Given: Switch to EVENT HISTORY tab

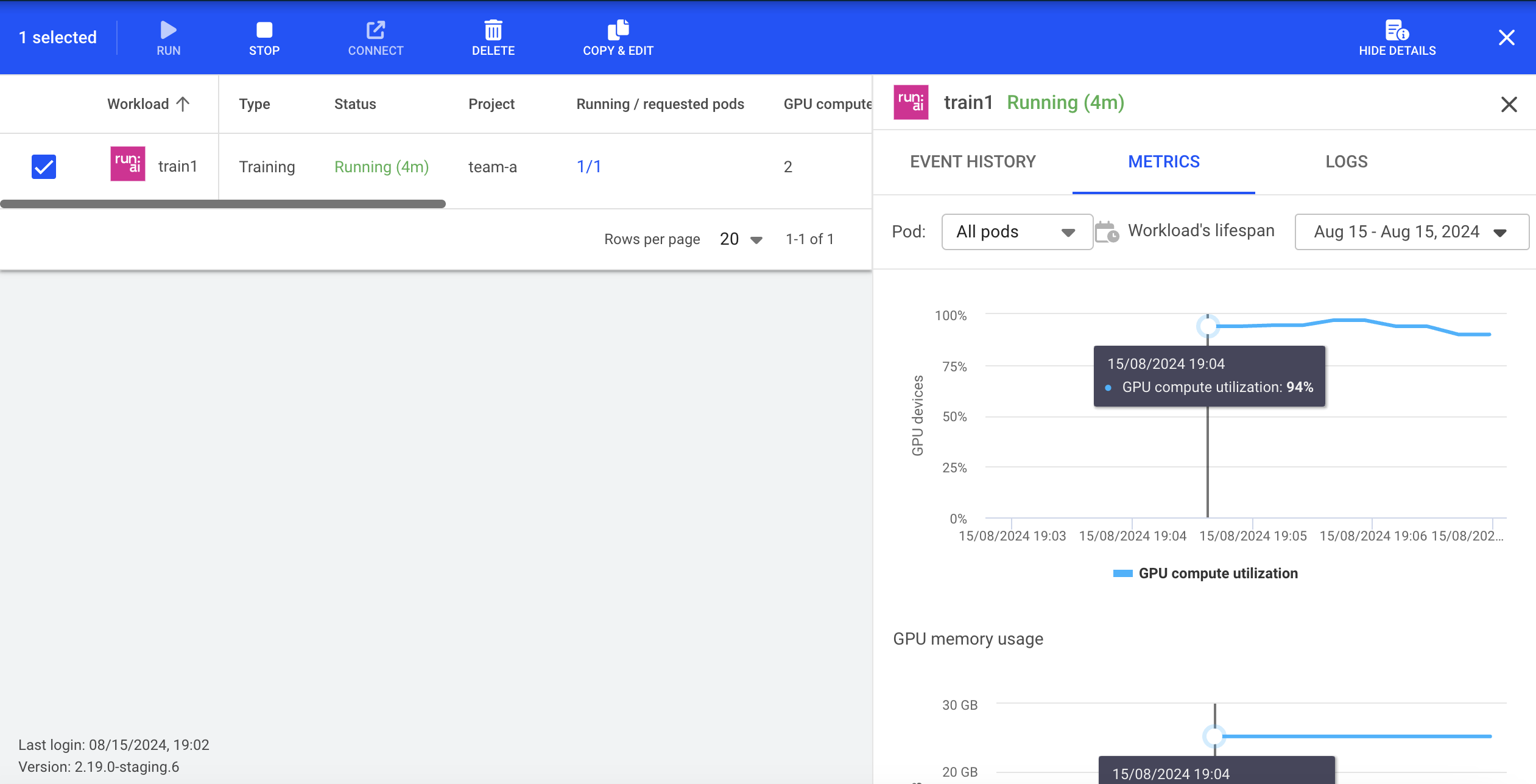Looking at the screenshot, I should click(x=973, y=162).
